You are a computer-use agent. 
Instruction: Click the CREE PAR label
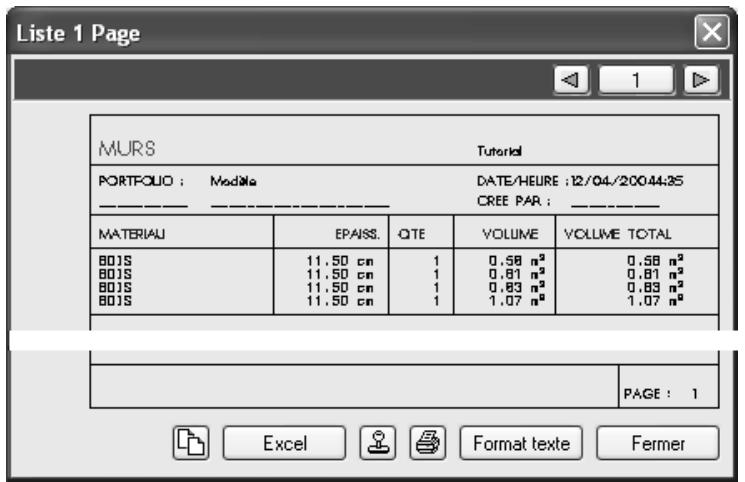pyautogui.click(x=514, y=201)
